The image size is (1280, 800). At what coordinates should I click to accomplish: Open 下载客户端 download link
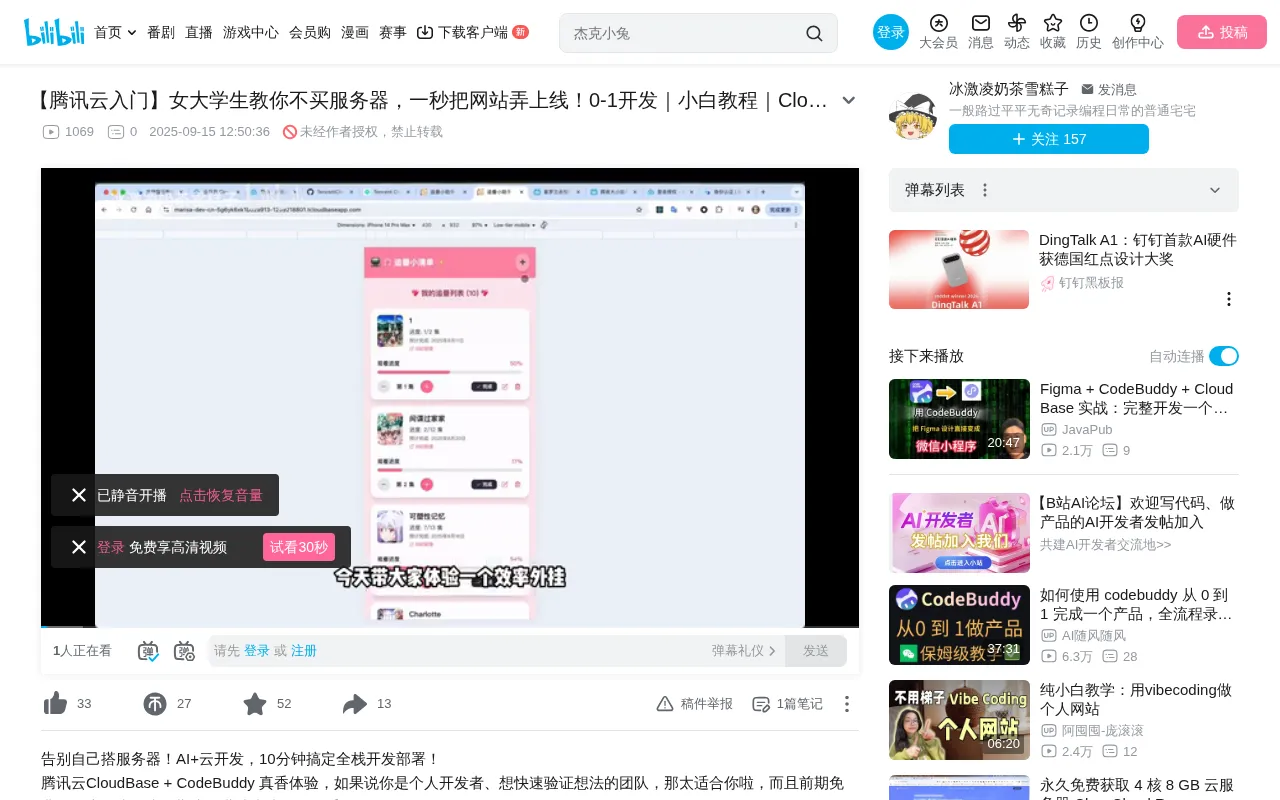click(x=472, y=32)
